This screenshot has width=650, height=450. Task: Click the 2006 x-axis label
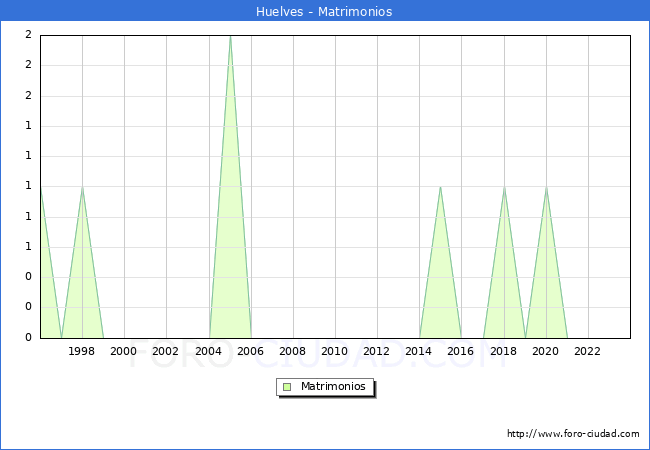[x=250, y=351]
